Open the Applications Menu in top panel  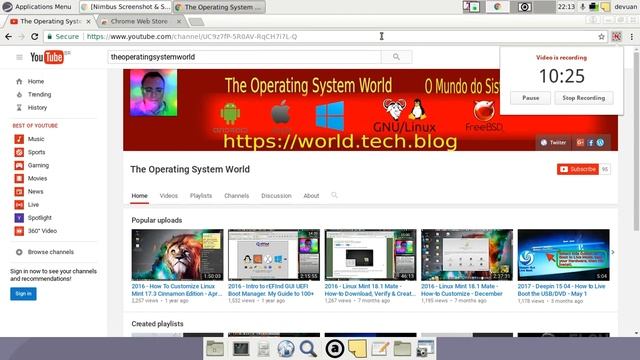point(37,7)
